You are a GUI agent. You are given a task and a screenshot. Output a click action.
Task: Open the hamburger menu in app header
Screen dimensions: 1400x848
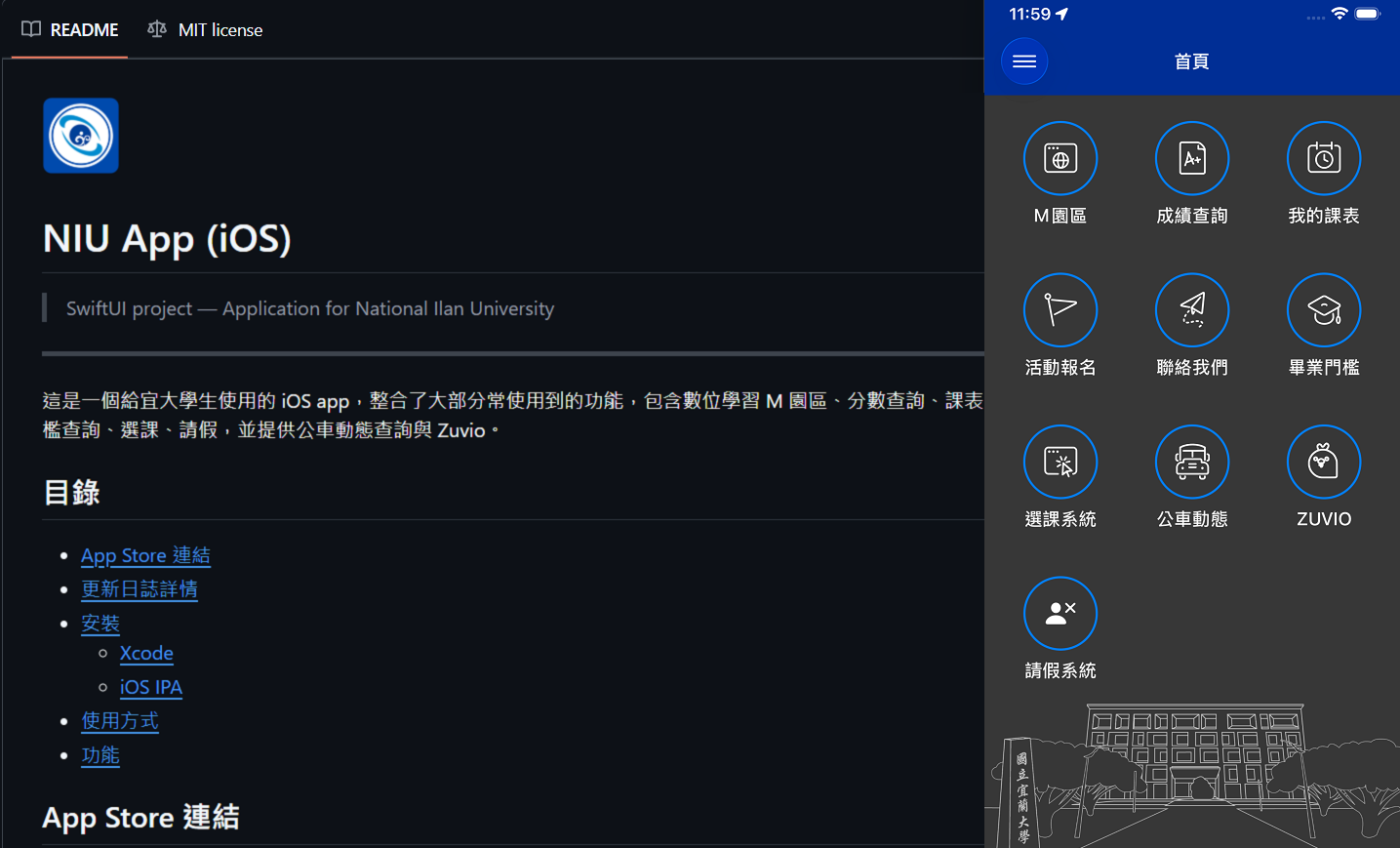tap(1024, 61)
